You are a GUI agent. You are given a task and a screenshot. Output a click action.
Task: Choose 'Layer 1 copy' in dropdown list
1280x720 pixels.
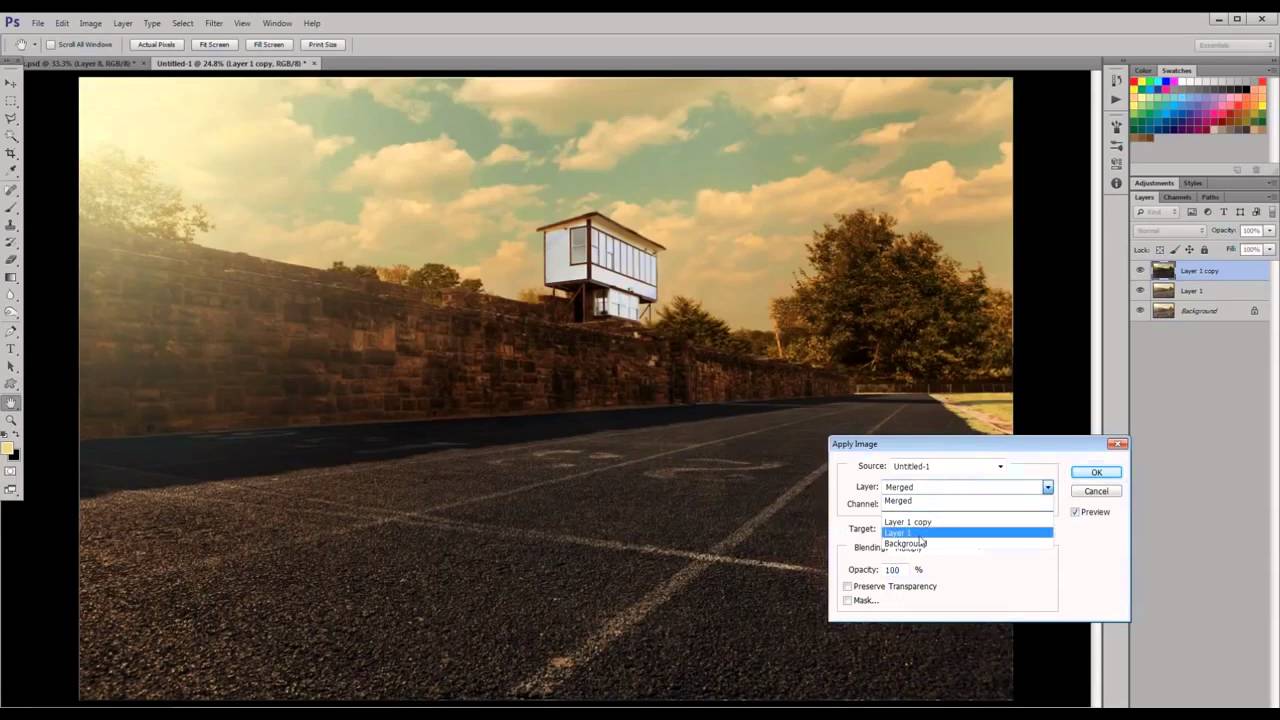(966, 522)
